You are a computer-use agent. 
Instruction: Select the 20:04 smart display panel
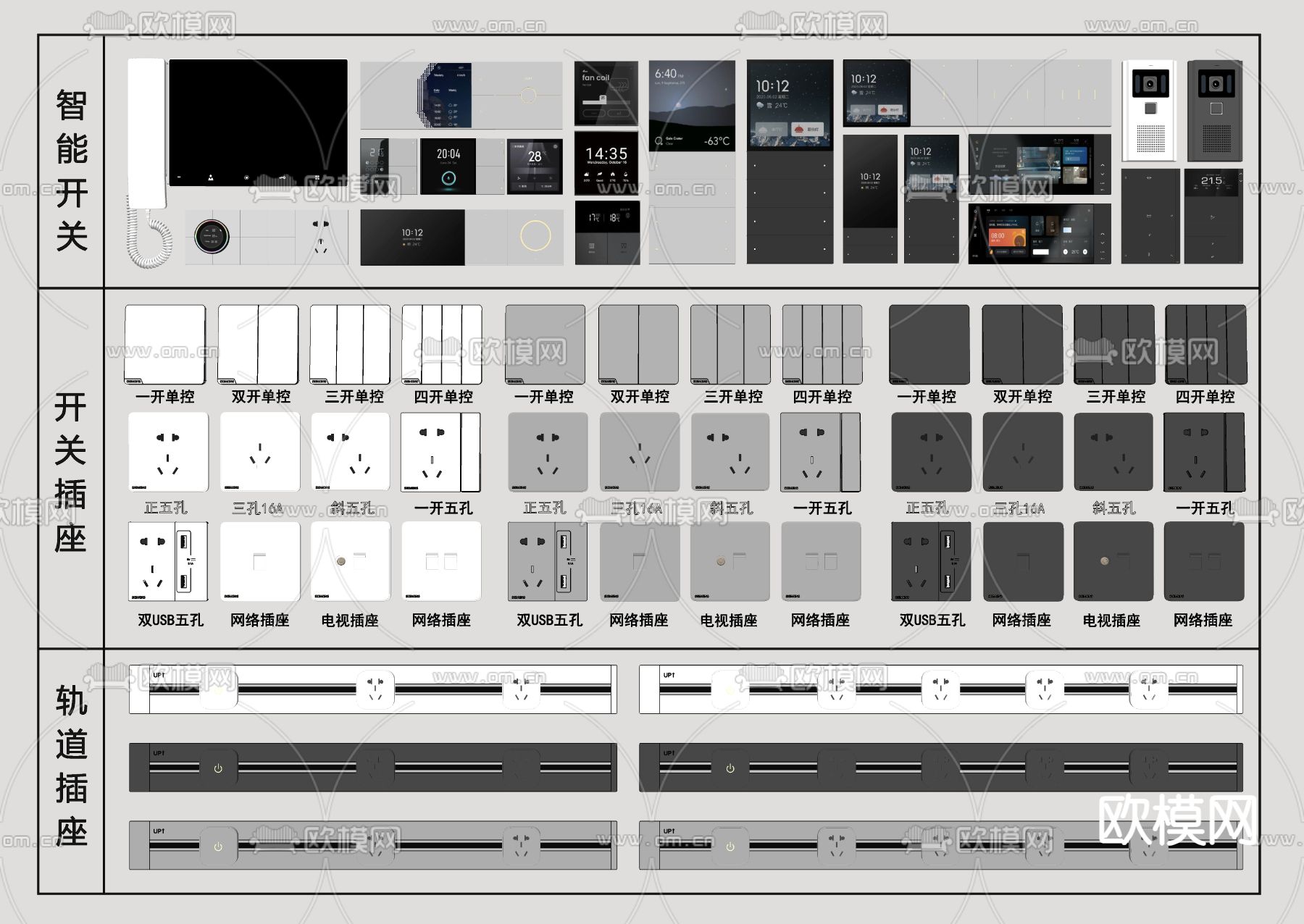[448, 167]
